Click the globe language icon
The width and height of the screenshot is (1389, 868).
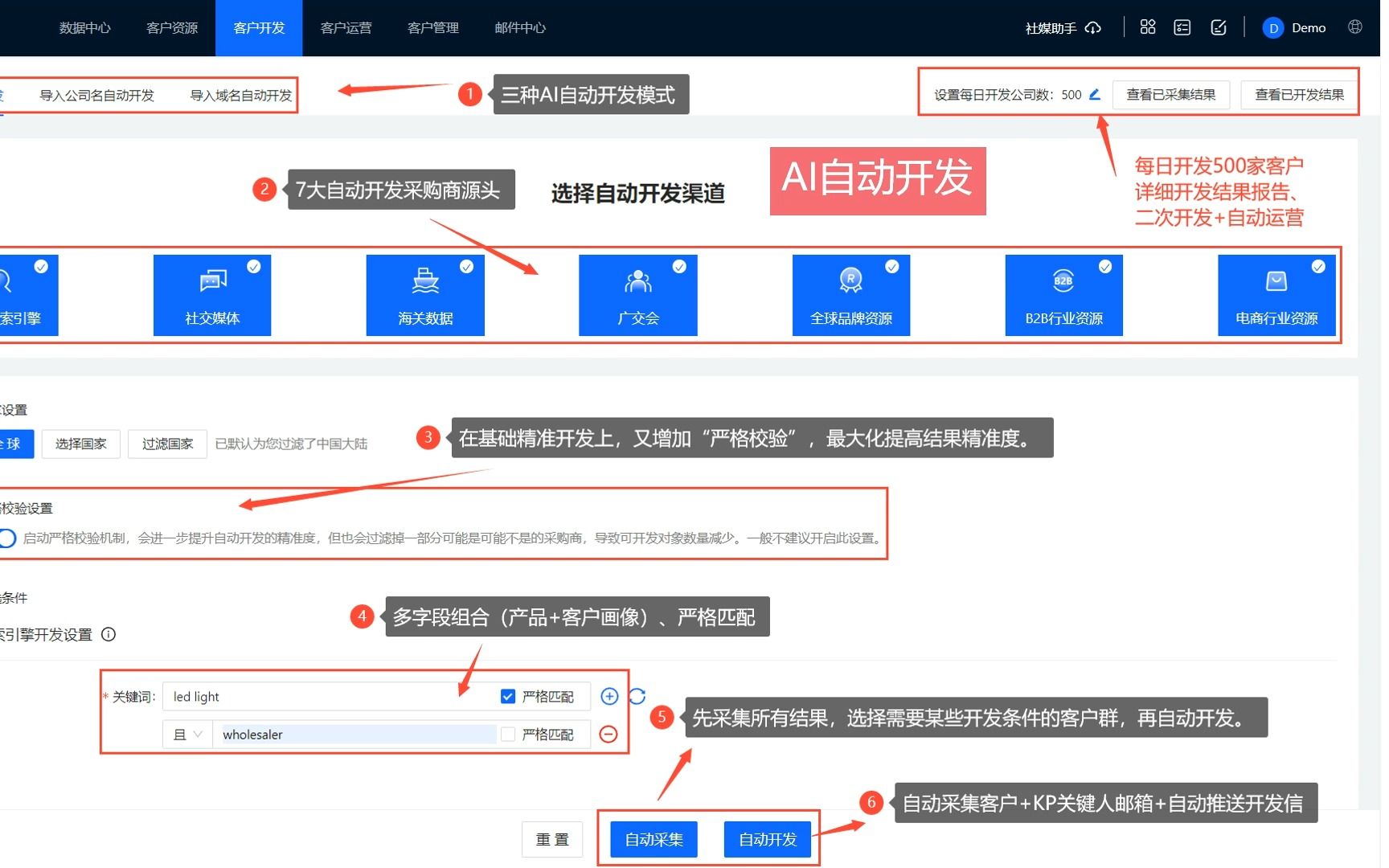[1355, 27]
